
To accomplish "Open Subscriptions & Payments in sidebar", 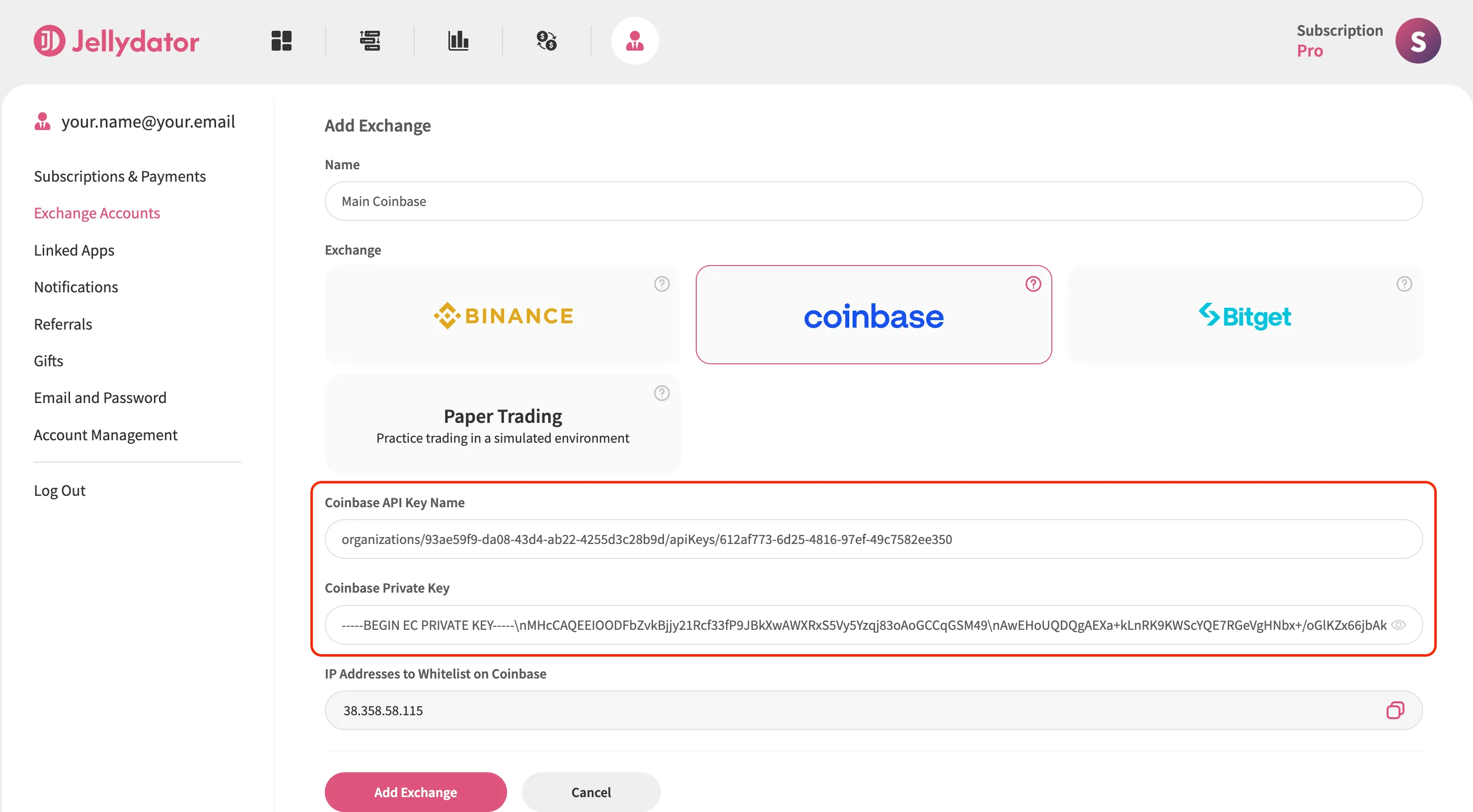I will [120, 176].
